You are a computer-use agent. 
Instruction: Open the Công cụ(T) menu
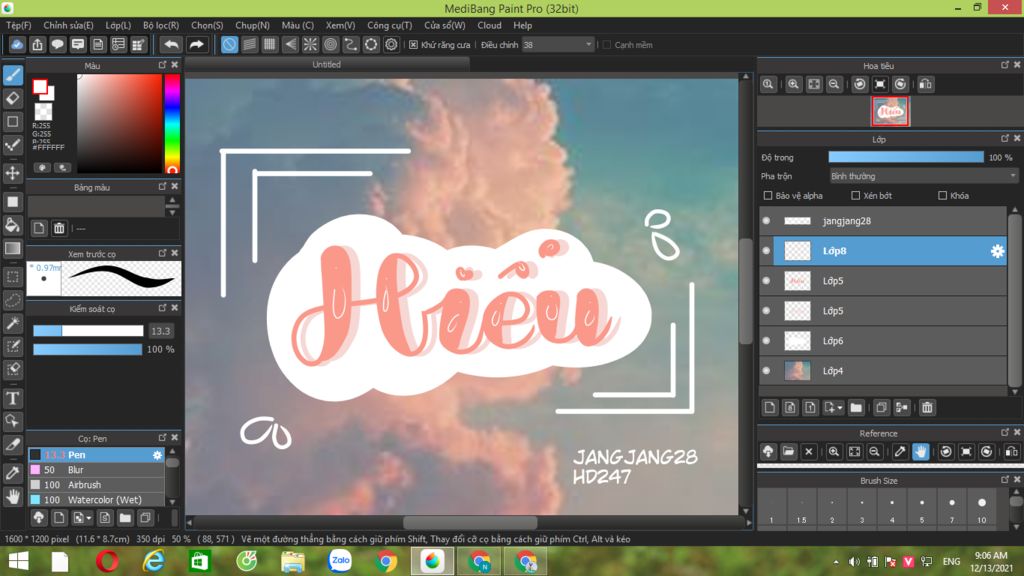[389, 25]
